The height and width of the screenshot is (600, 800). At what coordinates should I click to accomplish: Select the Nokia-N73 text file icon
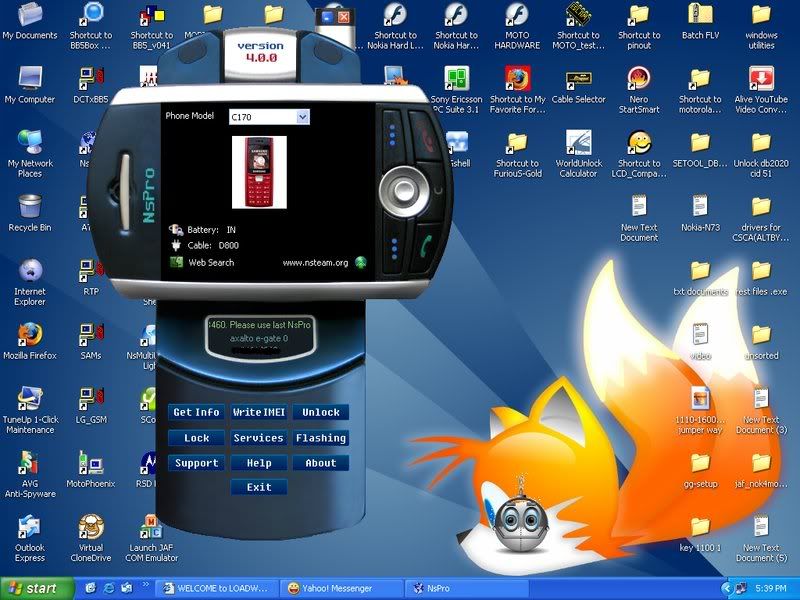[x=700, y=213]
